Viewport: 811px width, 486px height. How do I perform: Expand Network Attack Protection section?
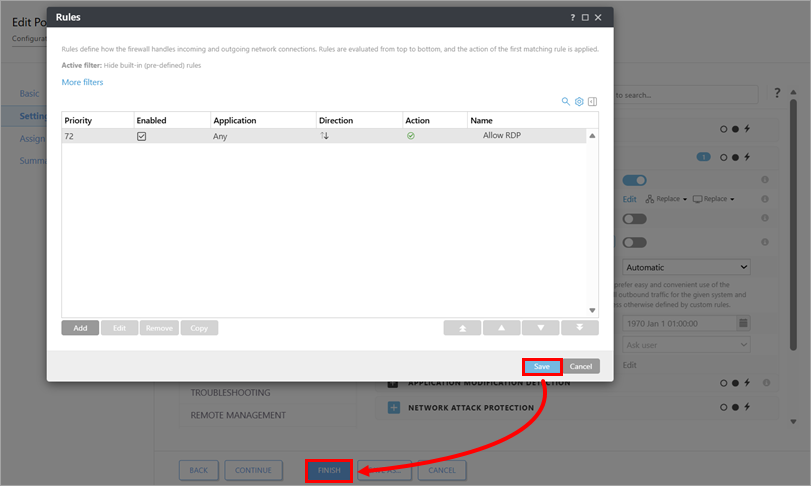coord(393,408)
